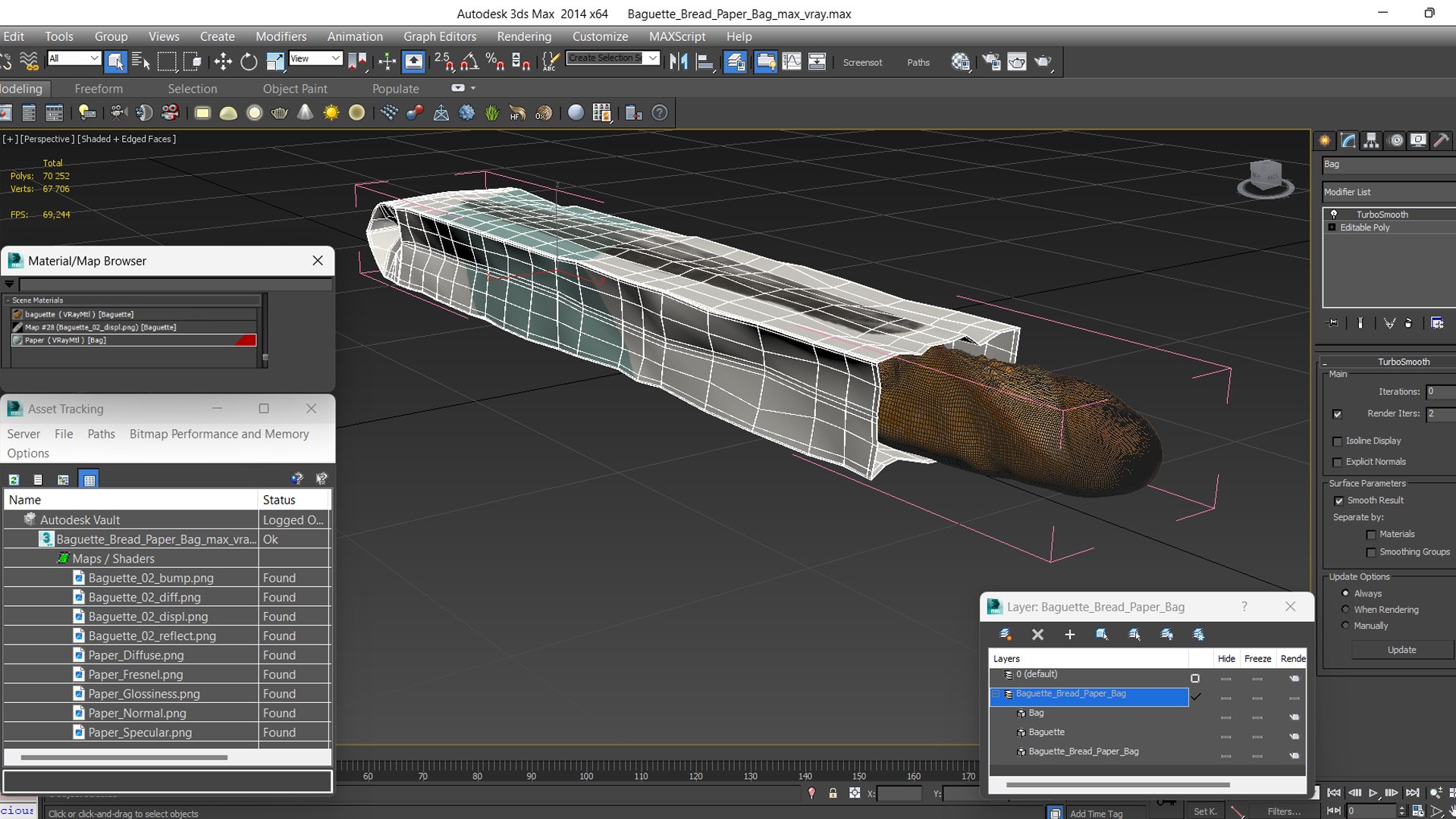The width and height of the screenshot is (1456, 819).
Task: Open the View reference coordinate dropdown
Action: click(315, 58)
